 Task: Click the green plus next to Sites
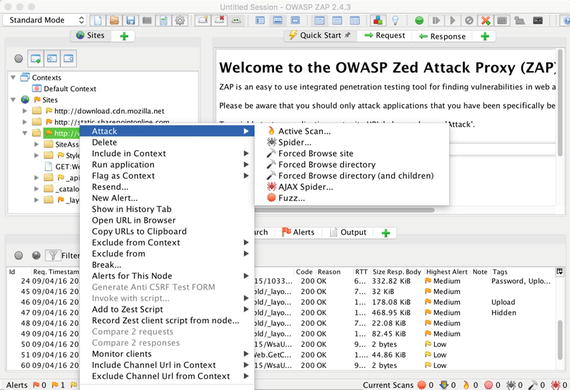pyautogui.click(x=124, y=36)
